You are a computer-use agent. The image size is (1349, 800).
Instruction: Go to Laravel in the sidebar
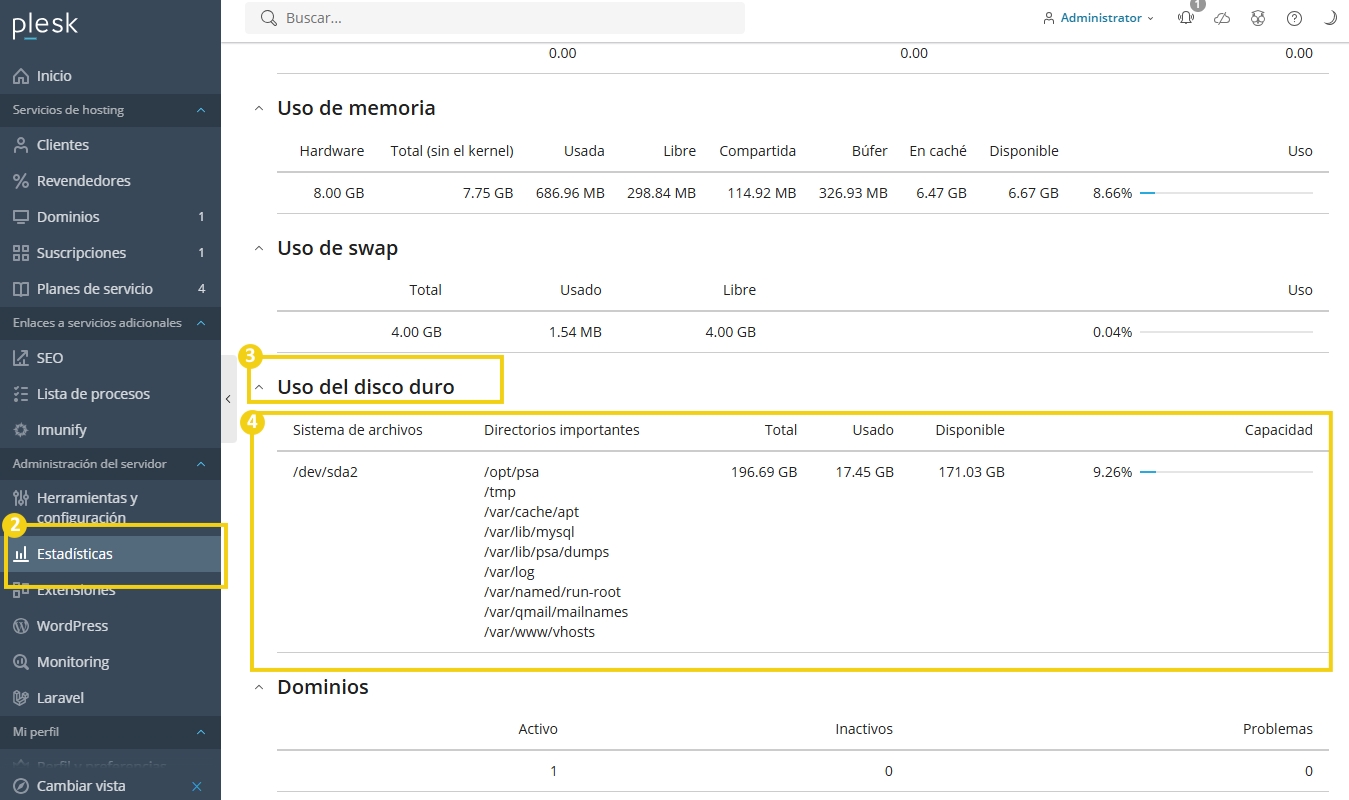click(60, 698)
